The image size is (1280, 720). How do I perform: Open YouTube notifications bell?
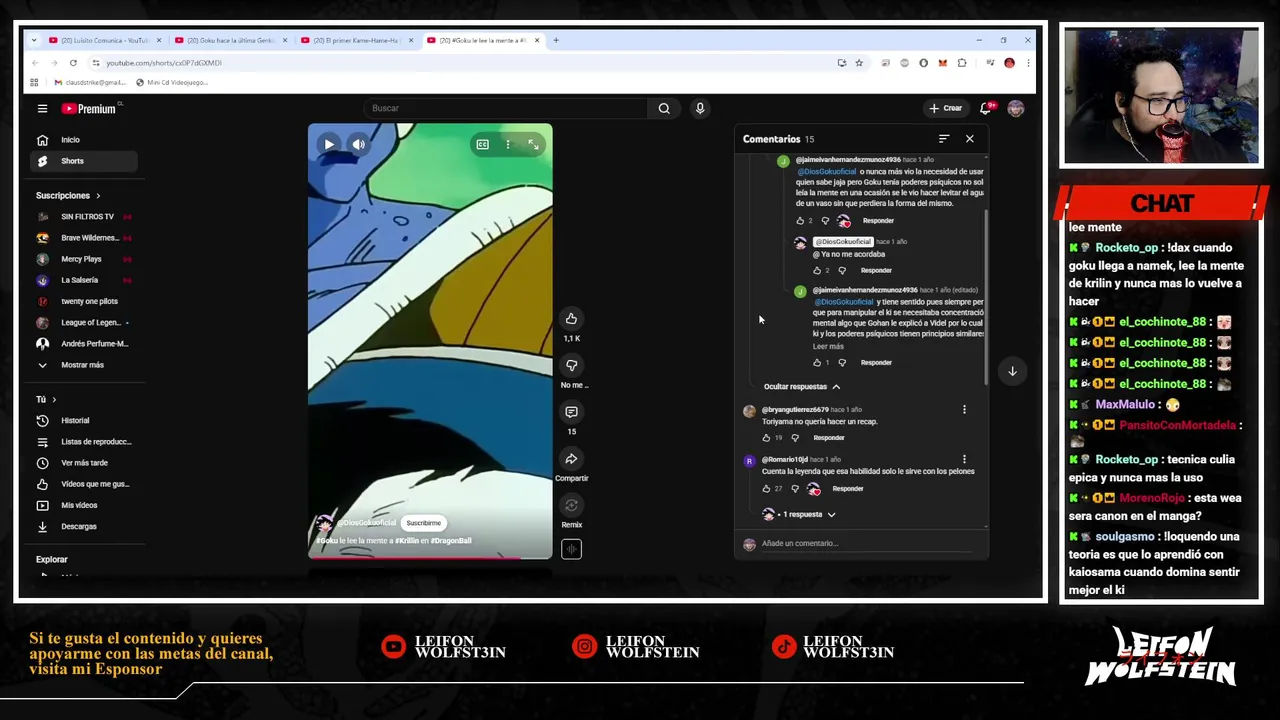click(x=985, y=108)
